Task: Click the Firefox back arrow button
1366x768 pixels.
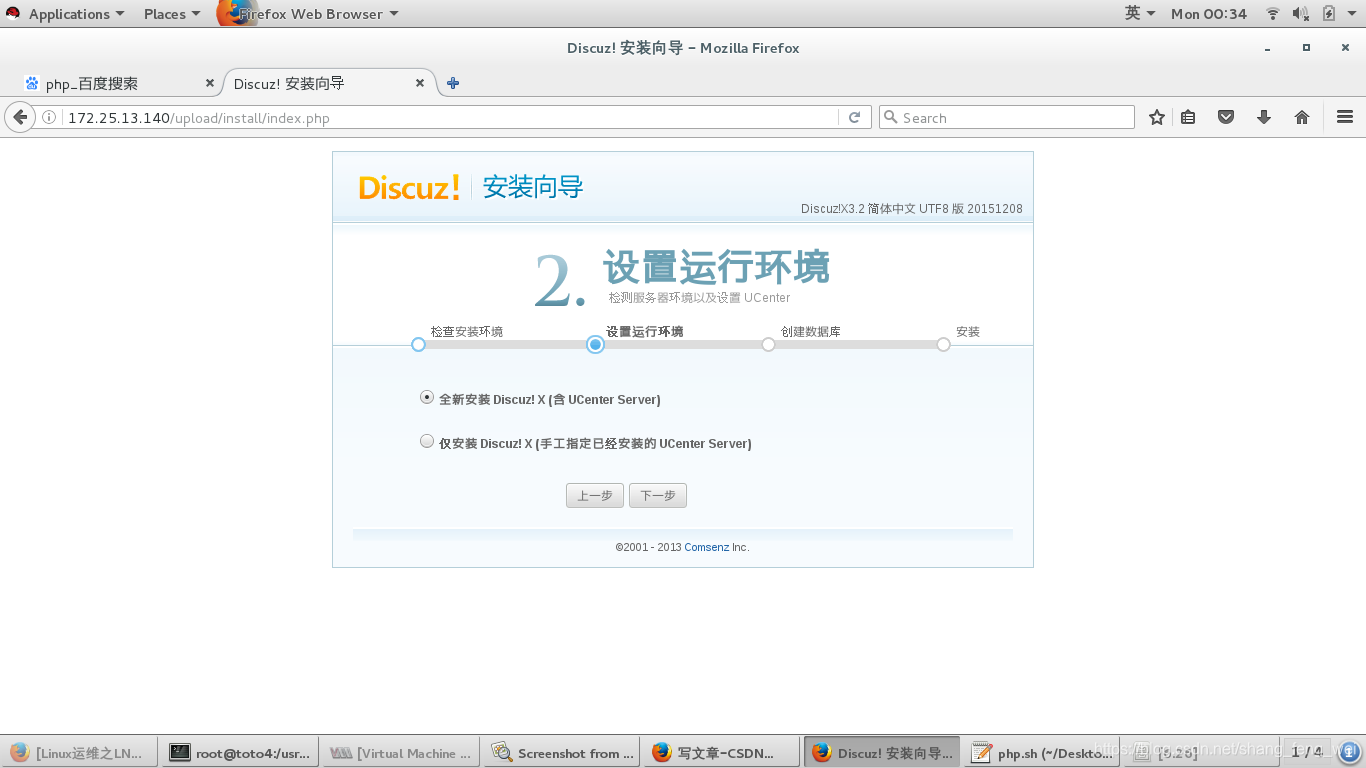Action: click(x=19, y=117)
